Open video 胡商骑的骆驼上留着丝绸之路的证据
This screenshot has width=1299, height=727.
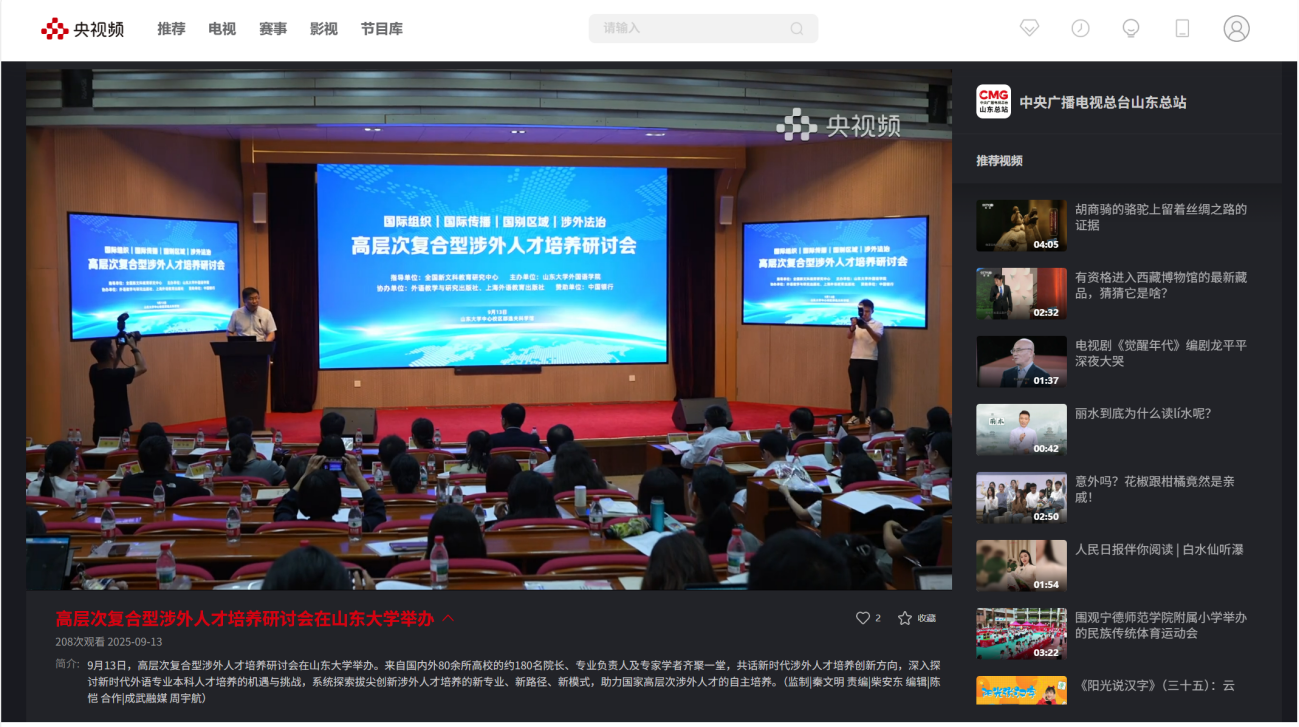(1160, 217)
